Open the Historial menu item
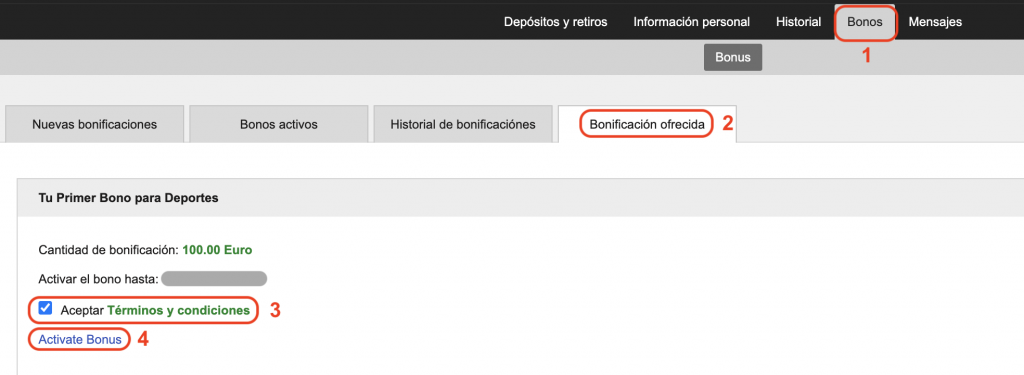Screen dimensions: 1024x375 pyautogui.click(x=798, y=22)
